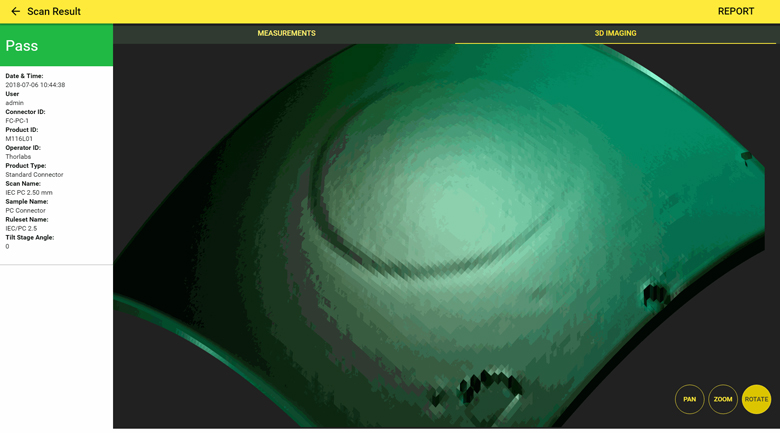This screenshot has height=433, width=780.
Task: Click the Product ID value M116L01
Action: pyautogui.click(x=19, y=139)
